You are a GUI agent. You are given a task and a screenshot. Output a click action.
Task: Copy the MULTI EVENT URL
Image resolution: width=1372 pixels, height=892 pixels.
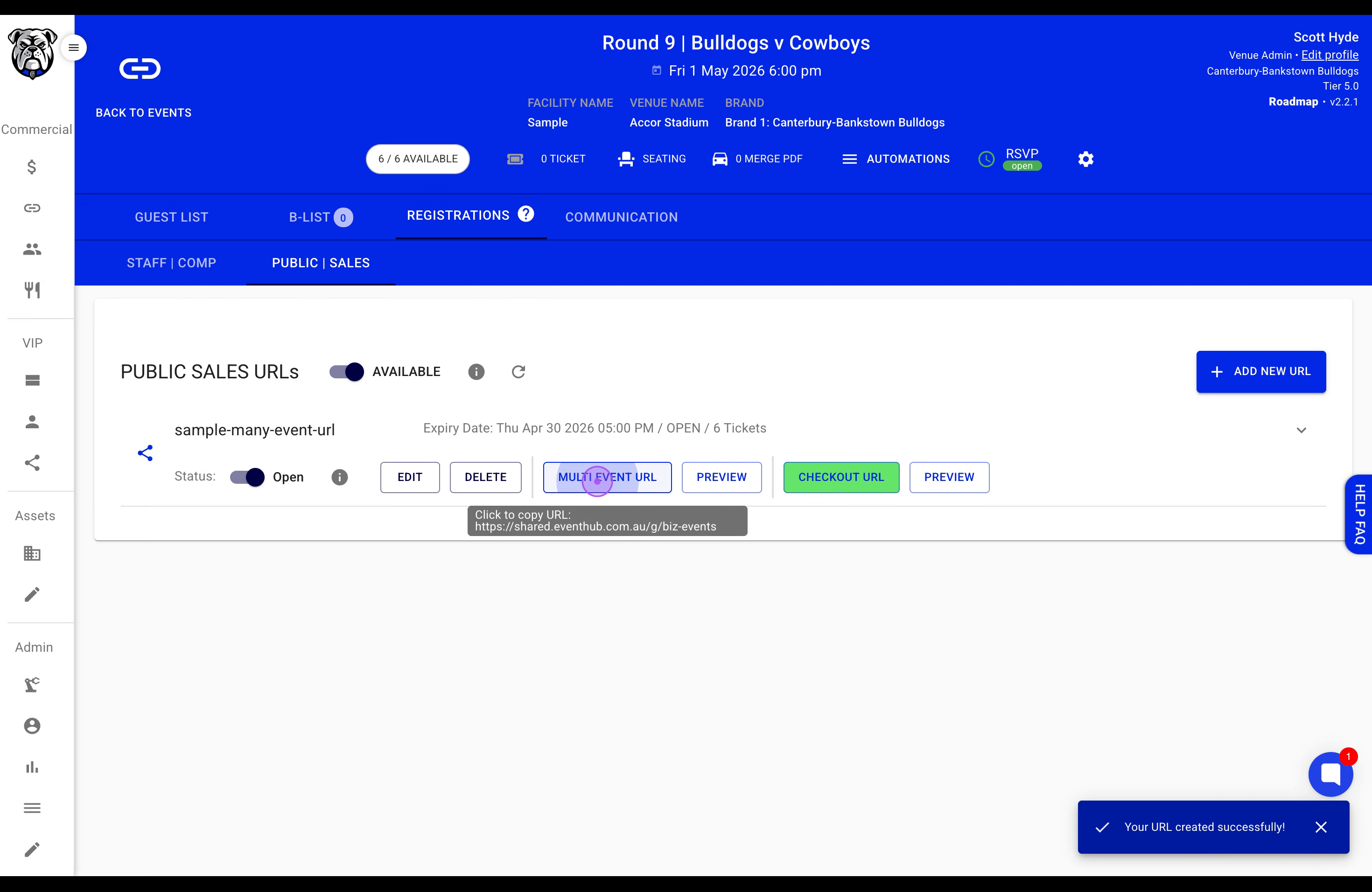tap(607, 477)
